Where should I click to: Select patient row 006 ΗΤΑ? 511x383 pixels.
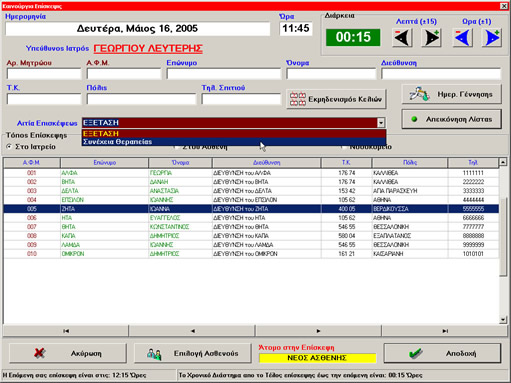(251, 218)
